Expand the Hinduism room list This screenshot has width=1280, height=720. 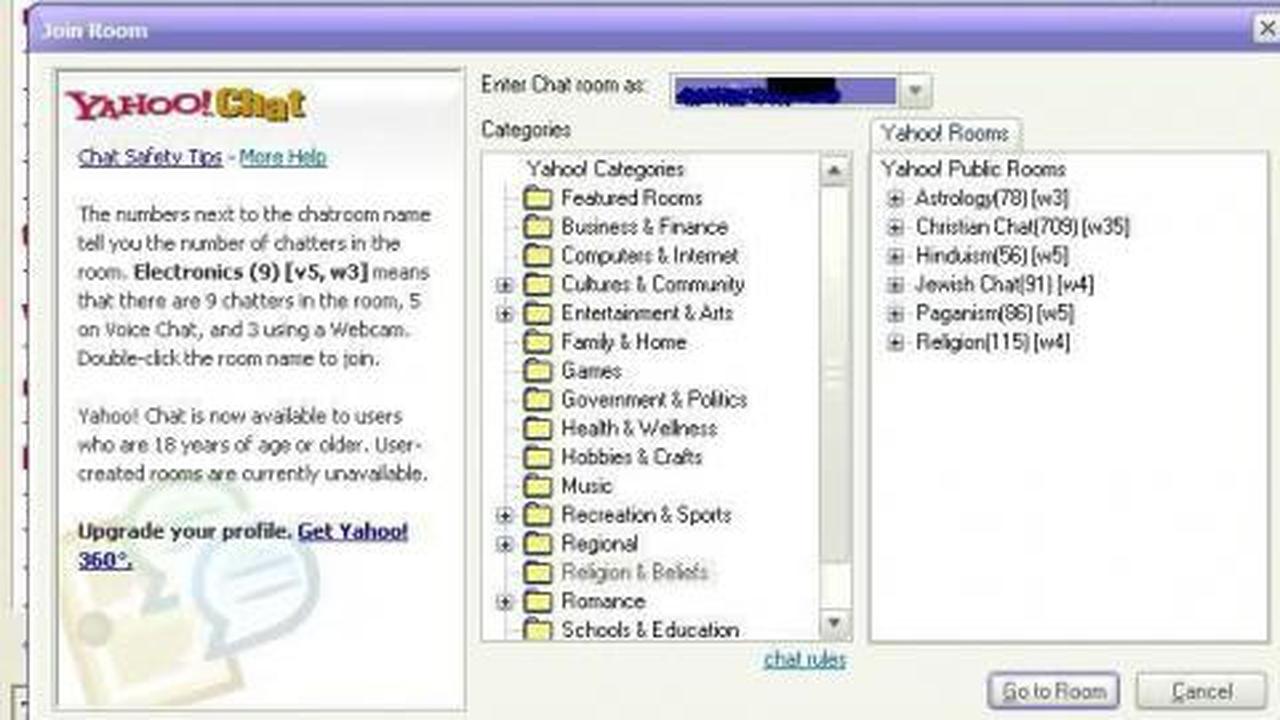pyautogui.click(x=895, y=257)
